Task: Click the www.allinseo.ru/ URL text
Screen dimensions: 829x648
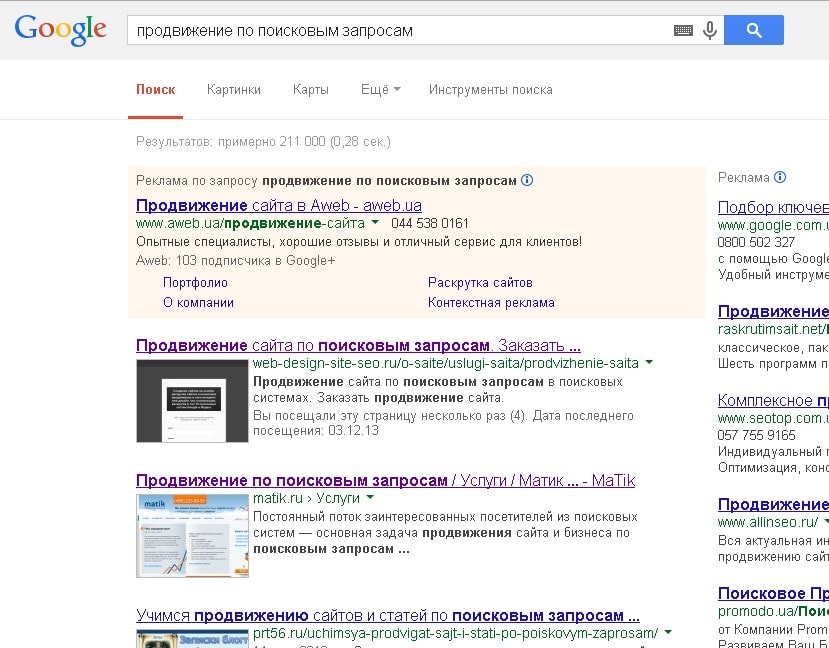Action: pos(768,522)
